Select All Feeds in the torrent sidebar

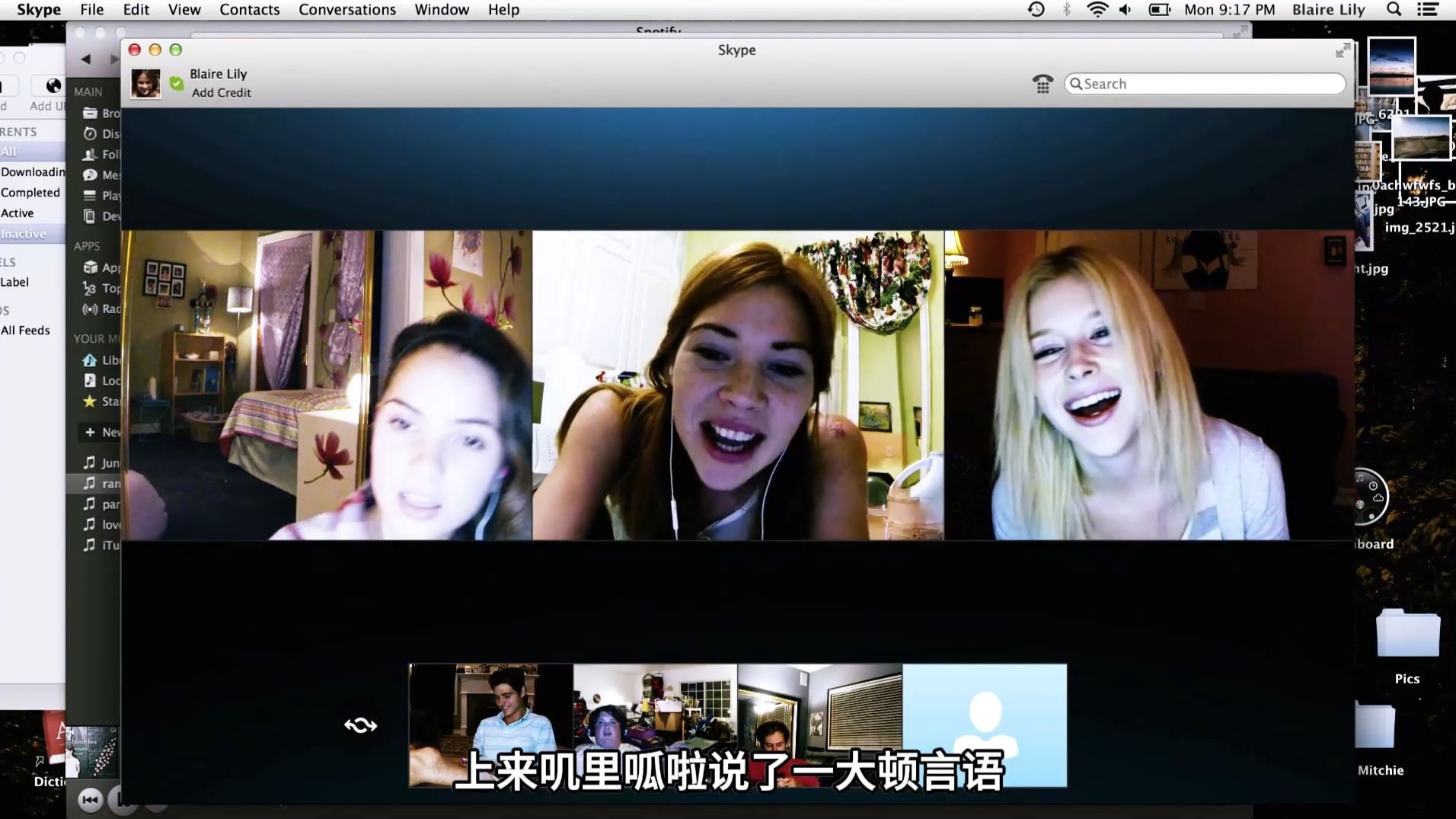(x=25, y=331)
